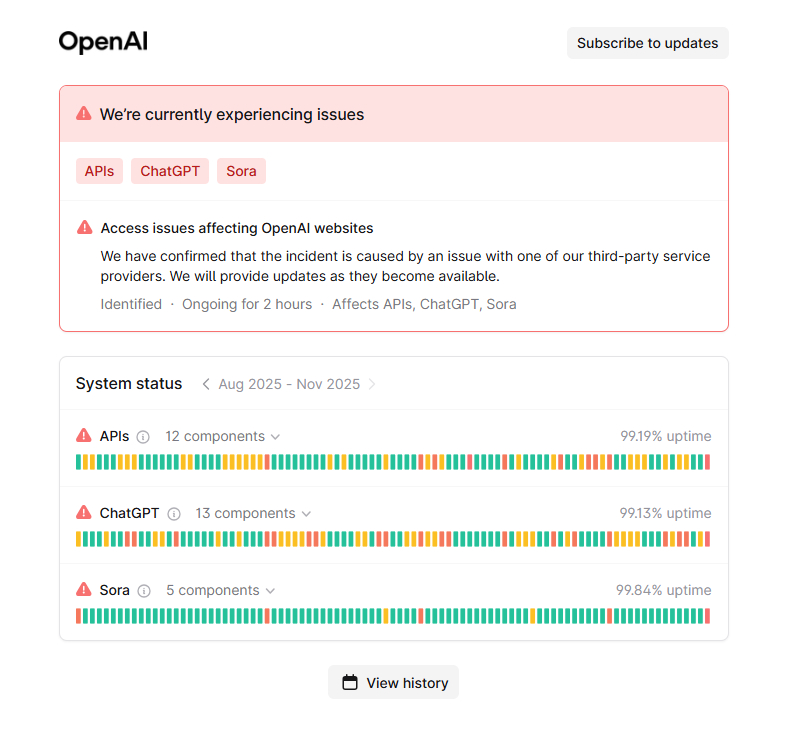
Task: Open the Access issues incident details
Action: click(237, 227)
